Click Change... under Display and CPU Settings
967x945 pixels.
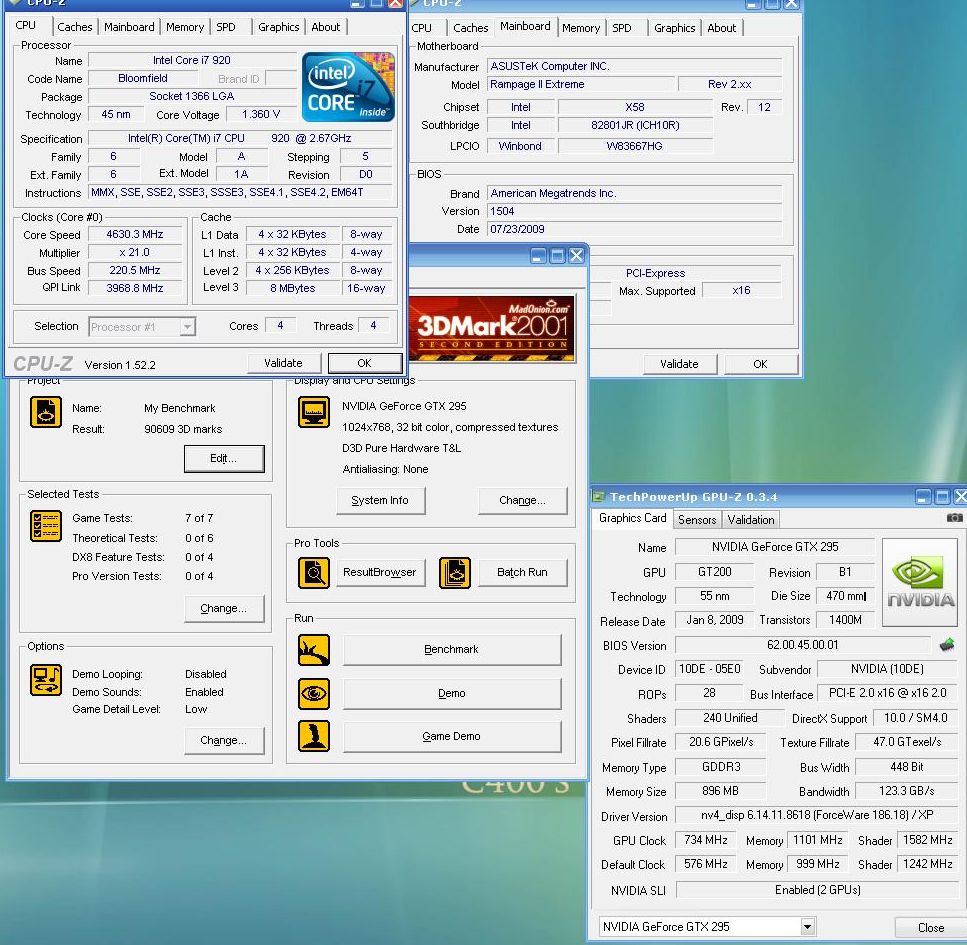(x=522, y=500)
